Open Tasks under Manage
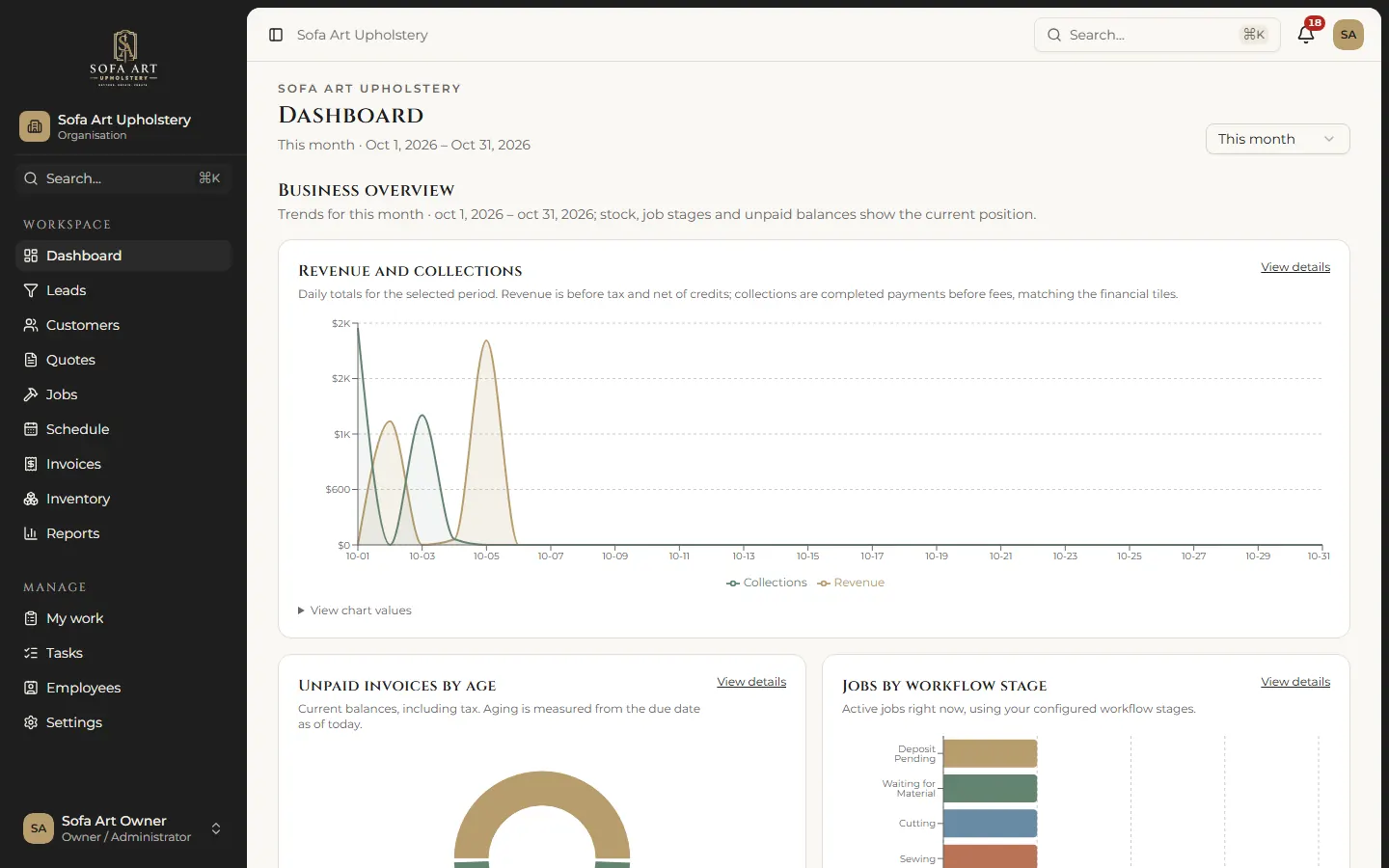 coord(123,653)
